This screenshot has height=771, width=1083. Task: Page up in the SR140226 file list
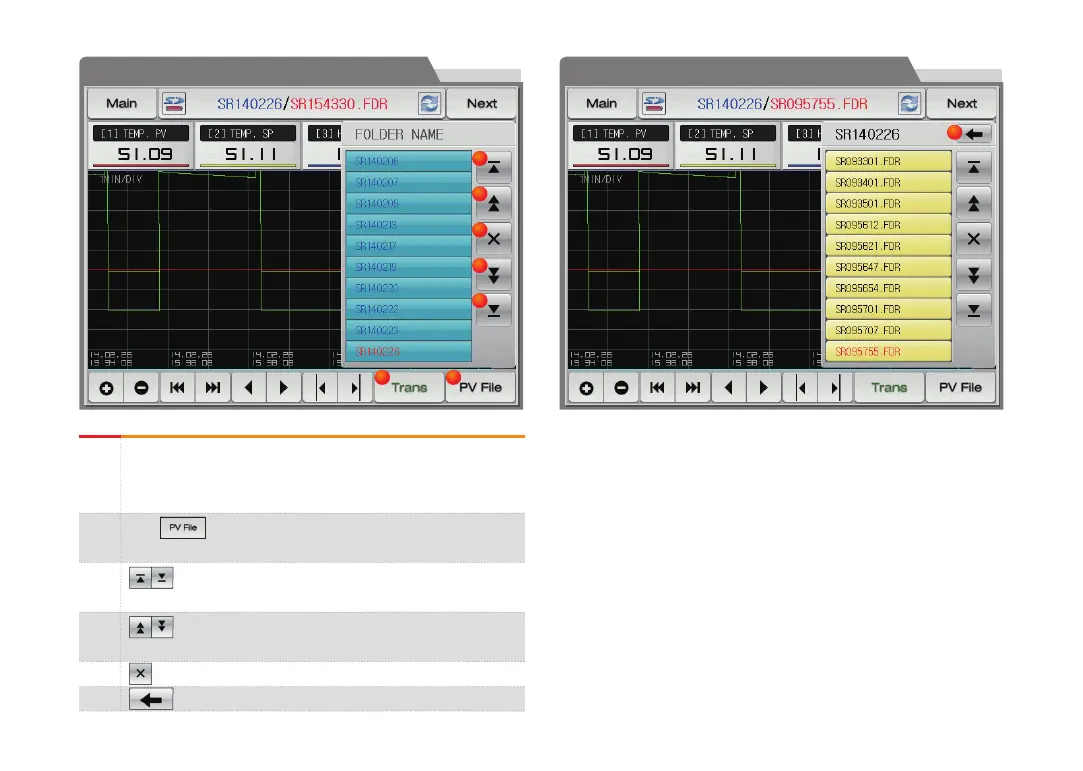click(x=974, y=204)
